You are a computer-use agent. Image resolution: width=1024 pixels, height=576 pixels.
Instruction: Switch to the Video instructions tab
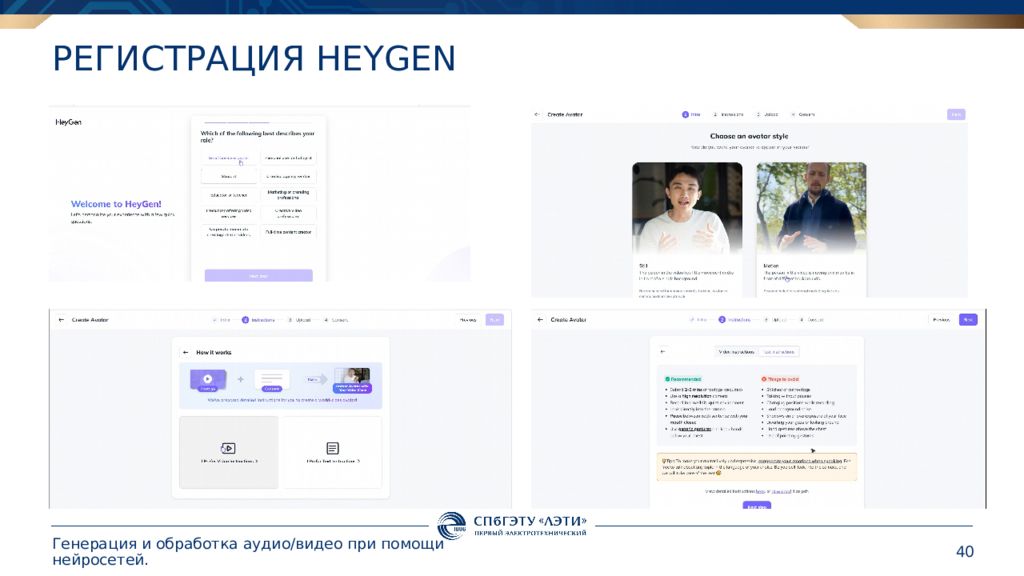[x=736, y=352]
